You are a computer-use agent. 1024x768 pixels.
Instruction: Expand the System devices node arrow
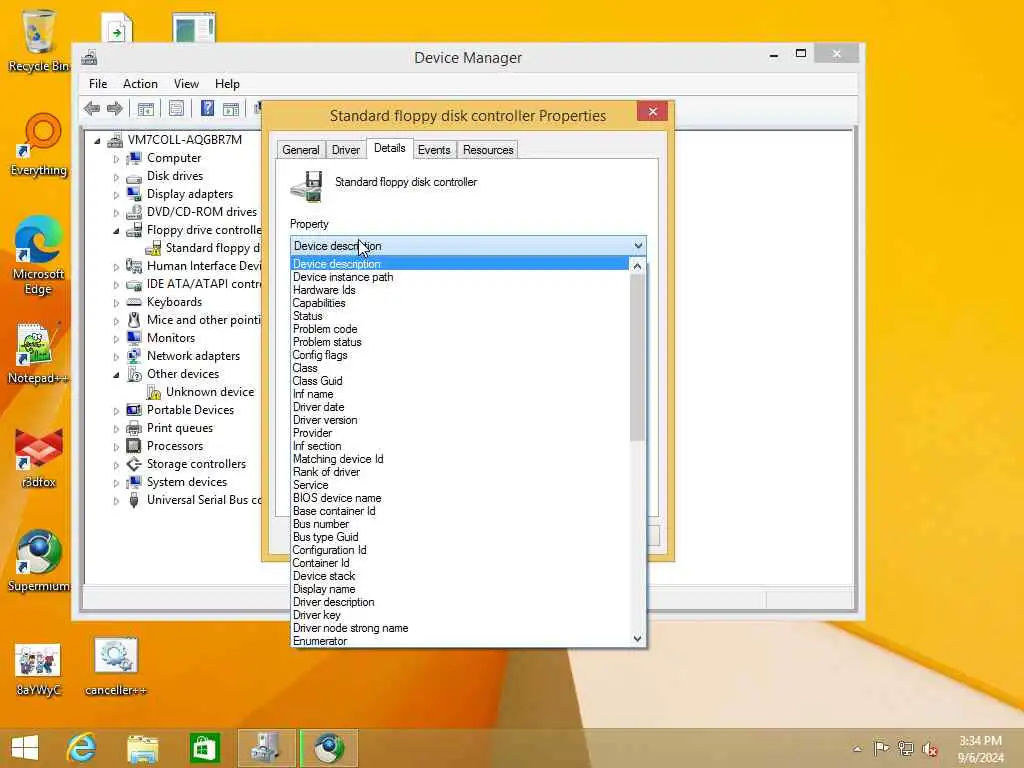(x=116, y=483)
